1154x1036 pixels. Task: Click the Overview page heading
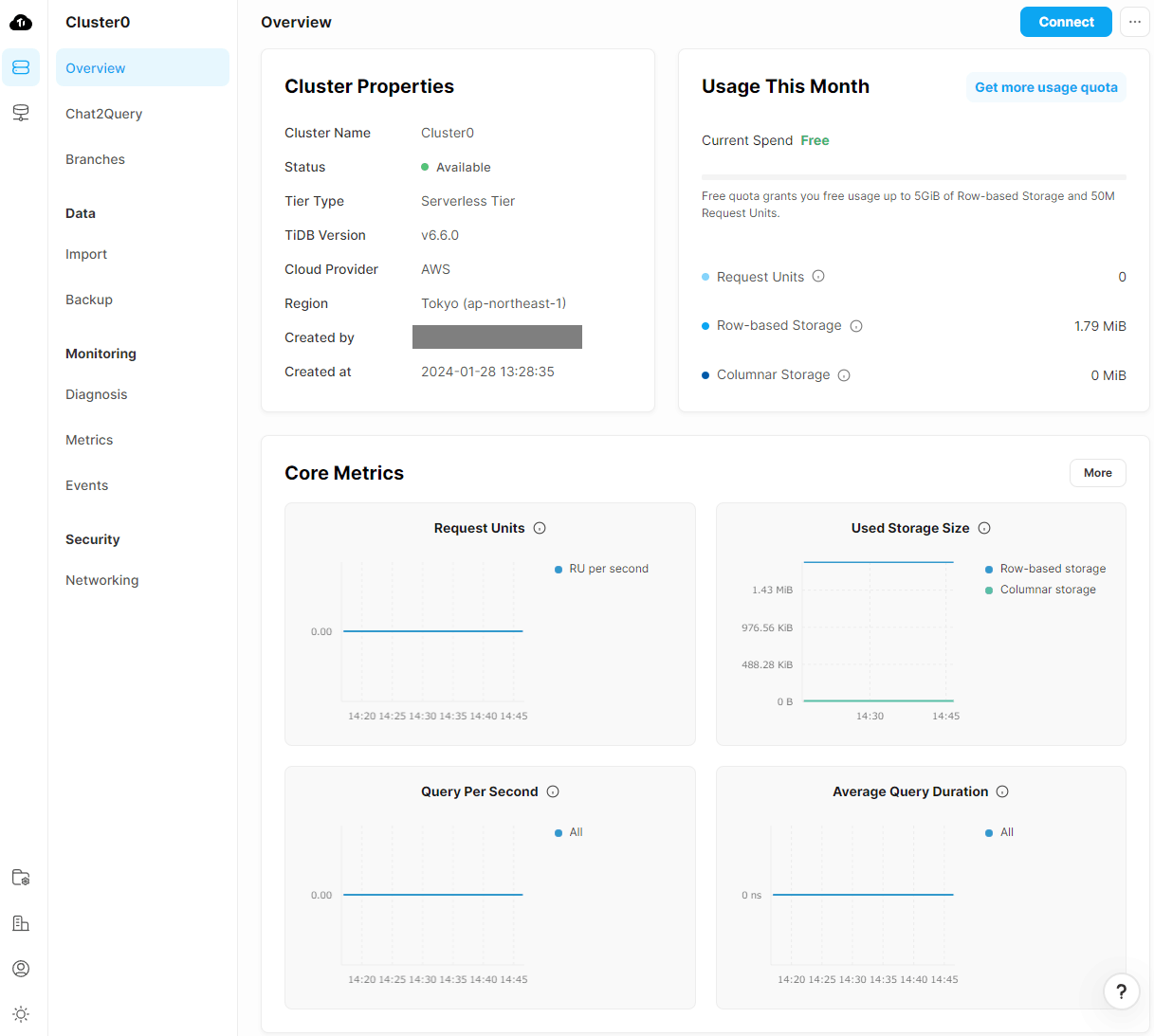[296, 22]
